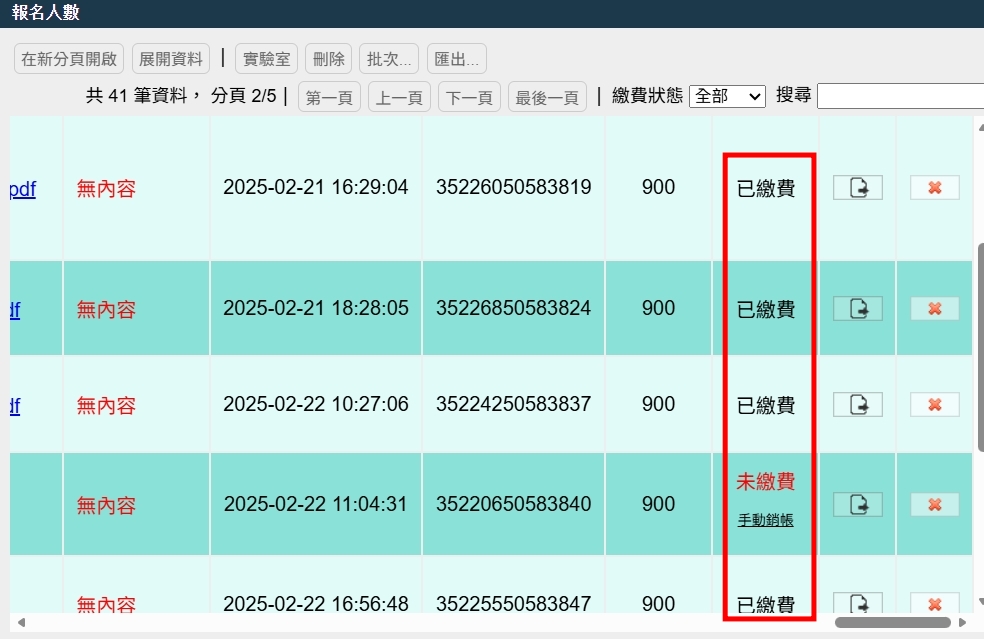This screenshot has width=984, height=639.
Task: Click the export icon on row 35224250583837
Action: [x=857, y=404]
